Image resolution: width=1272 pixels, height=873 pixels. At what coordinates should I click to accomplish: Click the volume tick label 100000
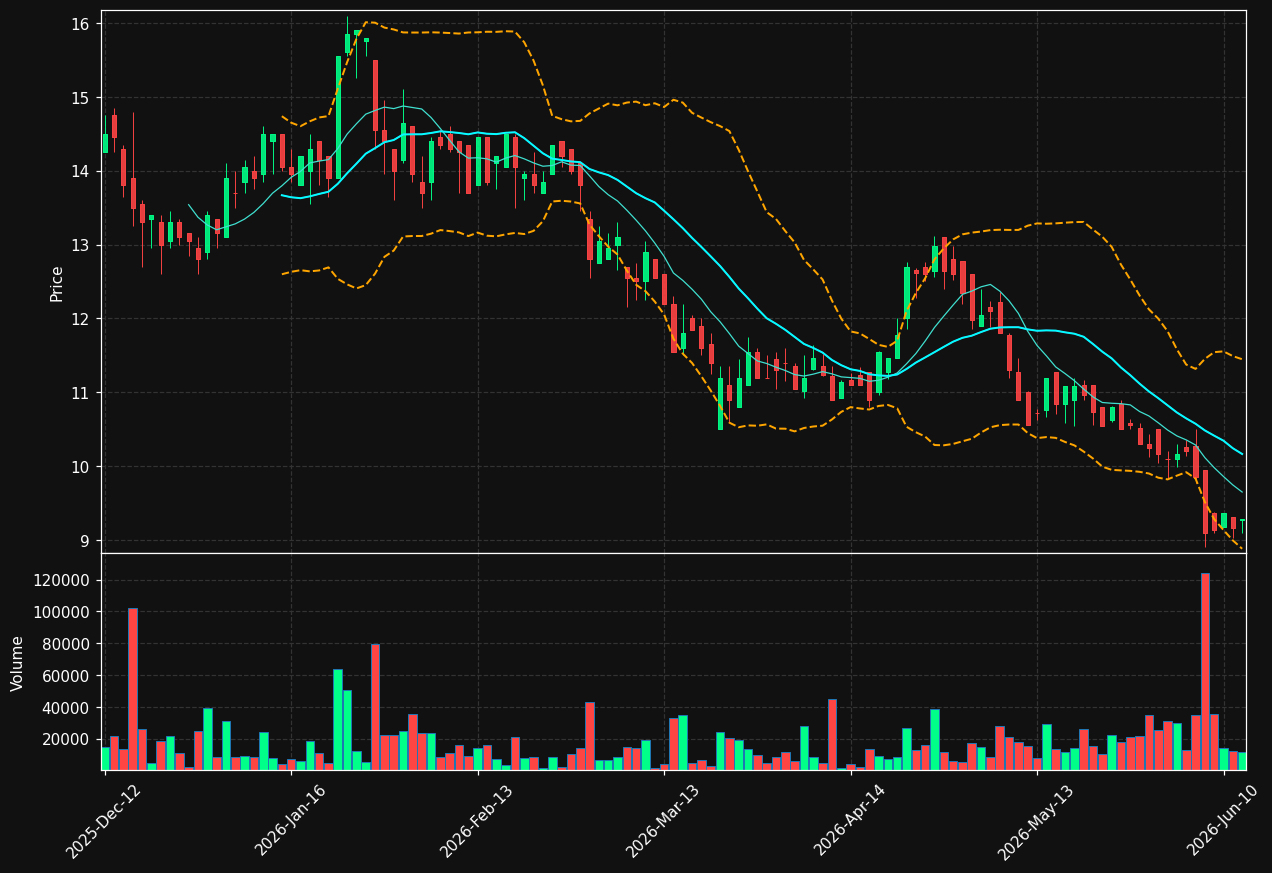point(62,612)
